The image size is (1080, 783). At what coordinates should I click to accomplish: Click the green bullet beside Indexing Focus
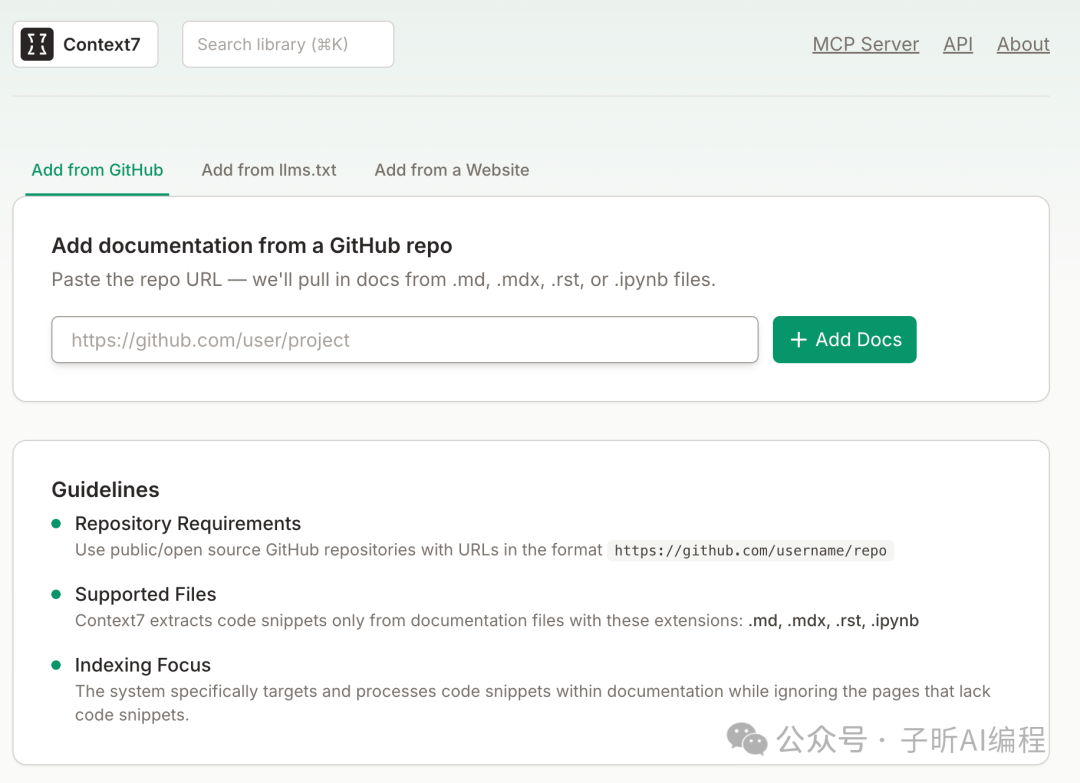tap(56, 665)
